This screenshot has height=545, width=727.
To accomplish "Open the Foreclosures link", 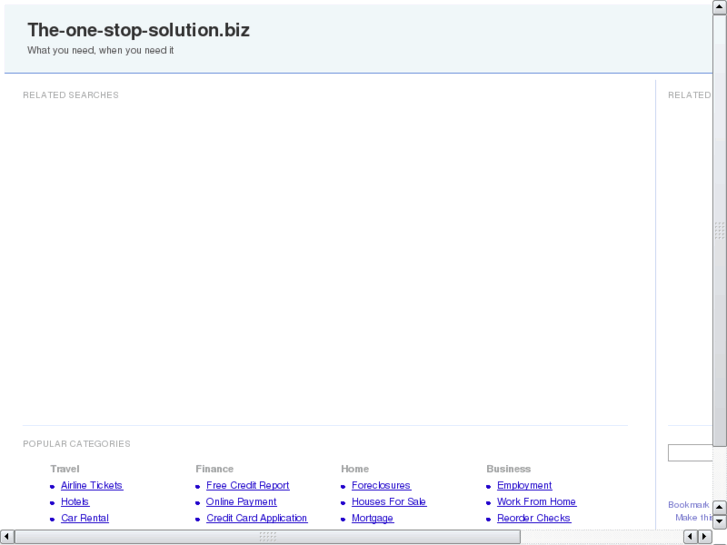I will click(381, 485).
